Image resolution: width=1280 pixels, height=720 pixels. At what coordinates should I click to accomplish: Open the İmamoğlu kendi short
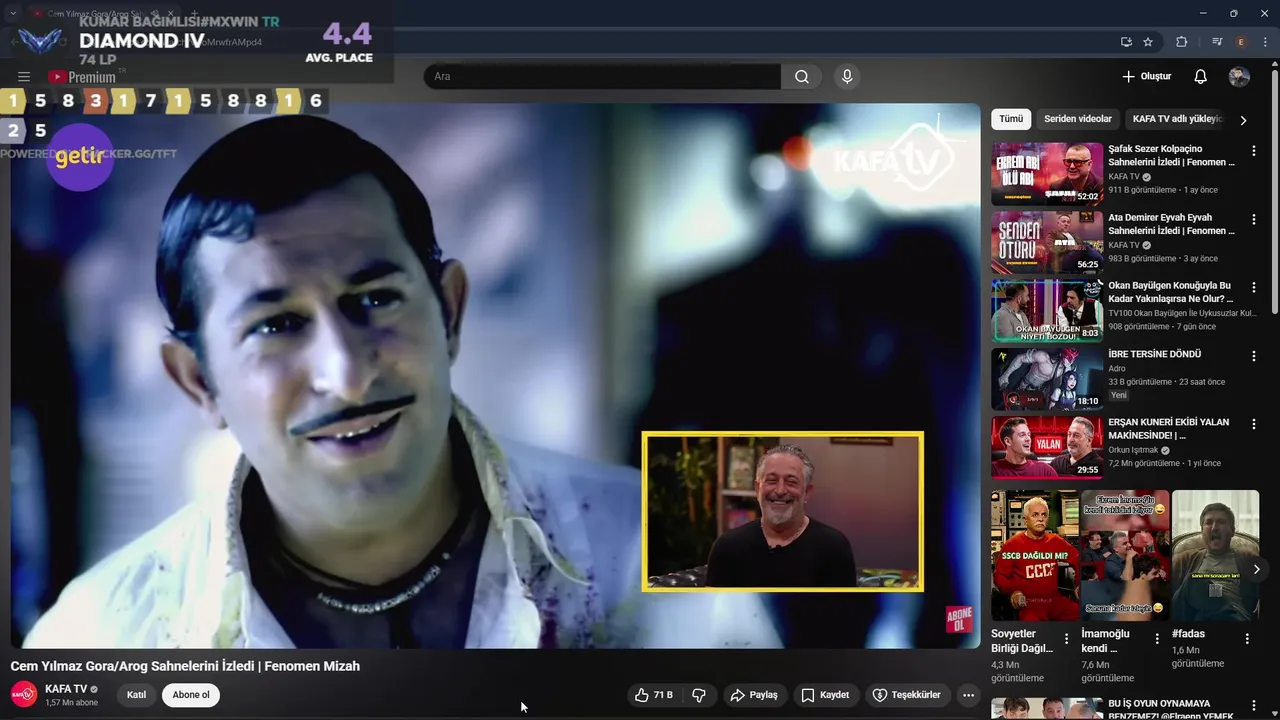(1125, 555)
